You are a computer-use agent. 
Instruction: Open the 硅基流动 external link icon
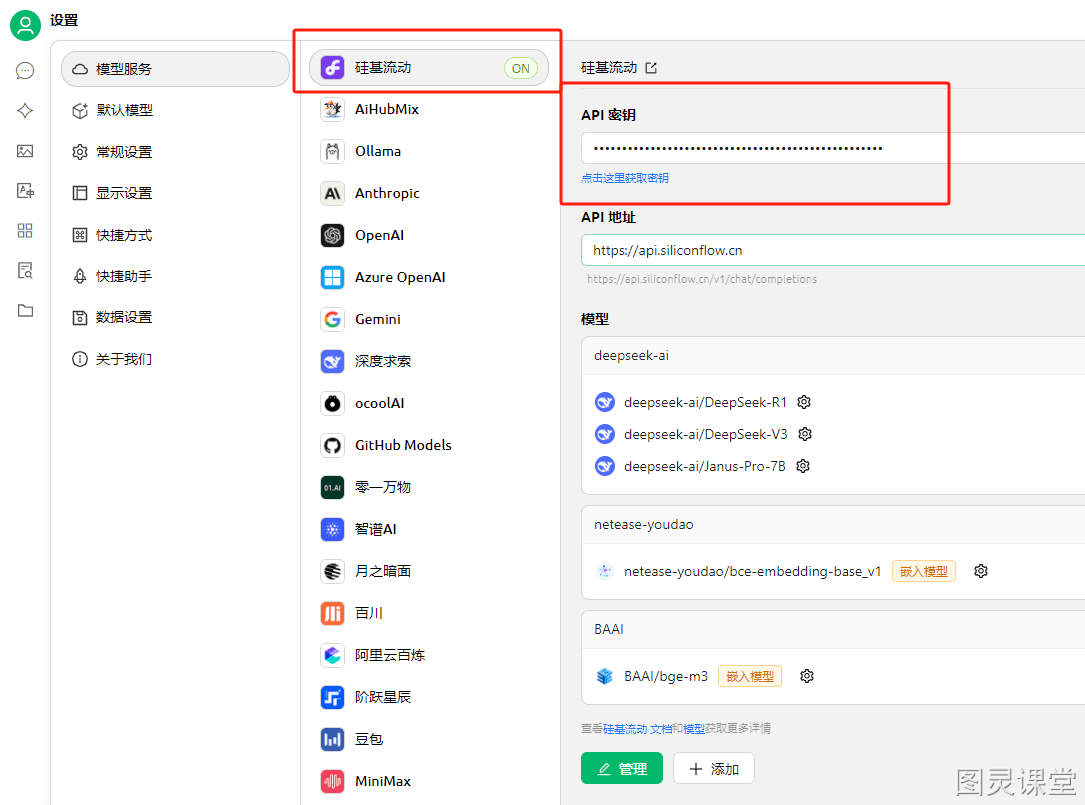click(x=651, y=68)
